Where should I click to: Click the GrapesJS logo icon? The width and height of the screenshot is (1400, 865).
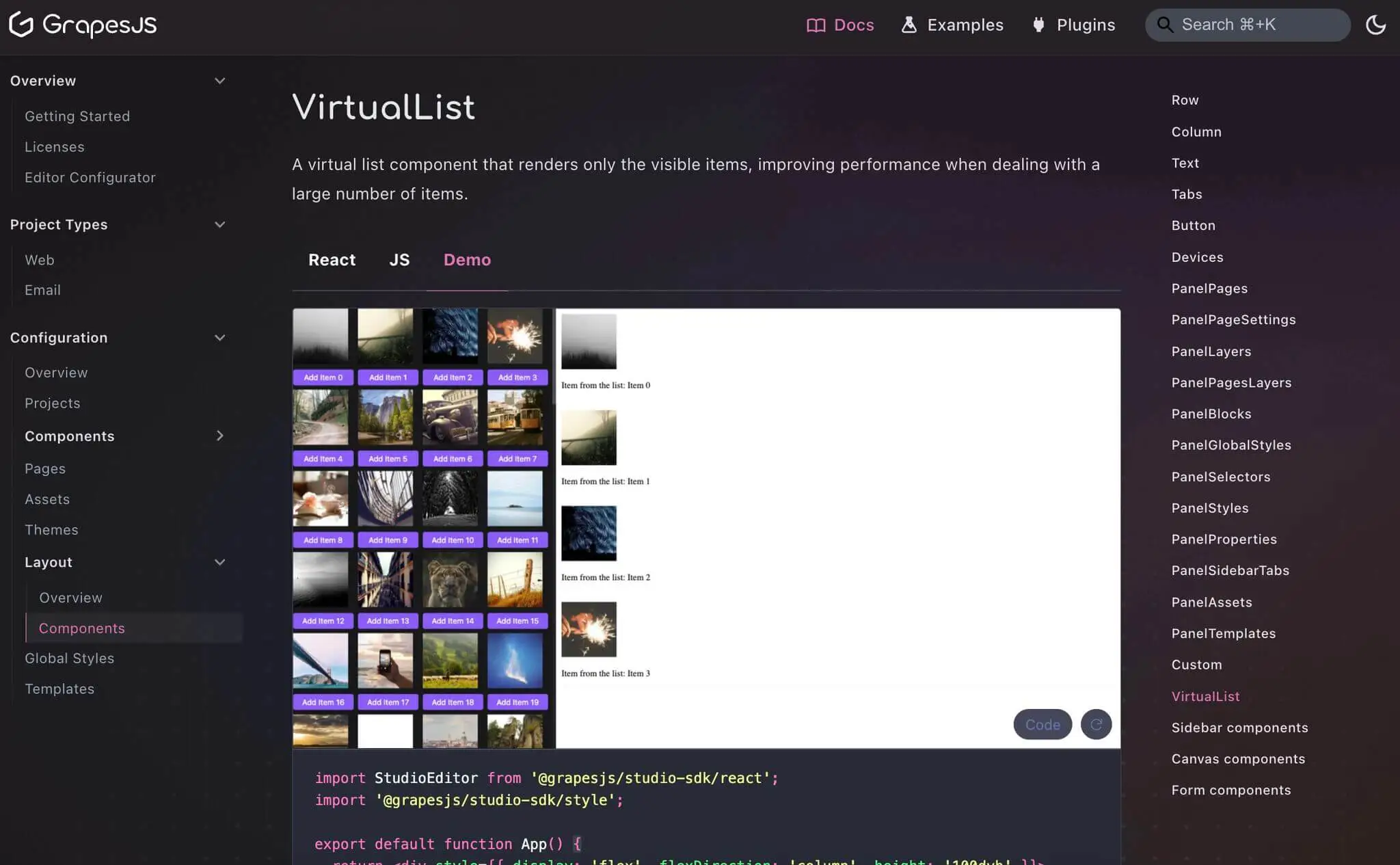21,25
